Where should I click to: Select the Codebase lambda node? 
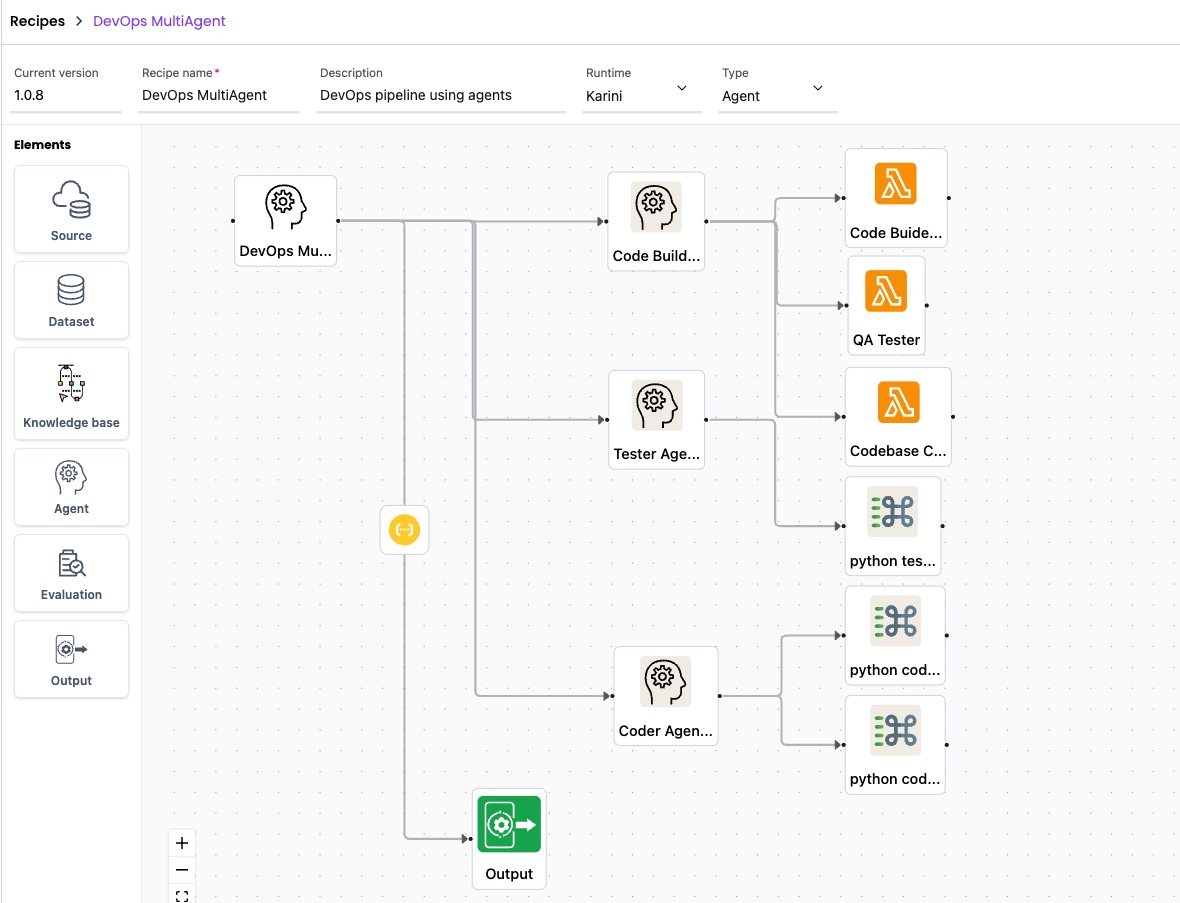click(898, 416)
